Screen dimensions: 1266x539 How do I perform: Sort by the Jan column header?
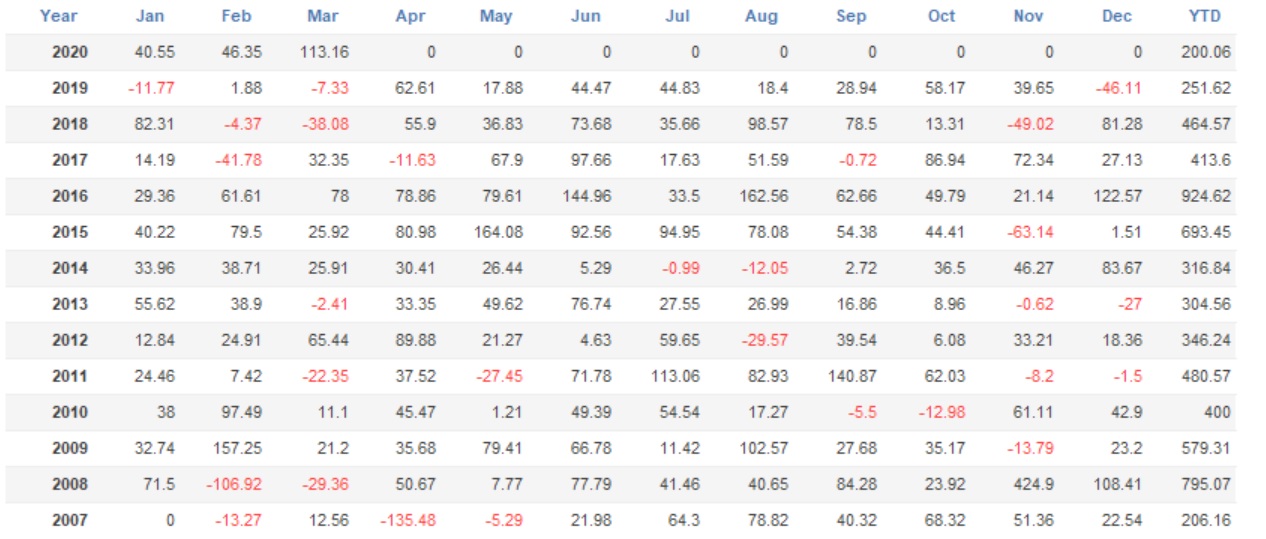(x=150, y=16)
